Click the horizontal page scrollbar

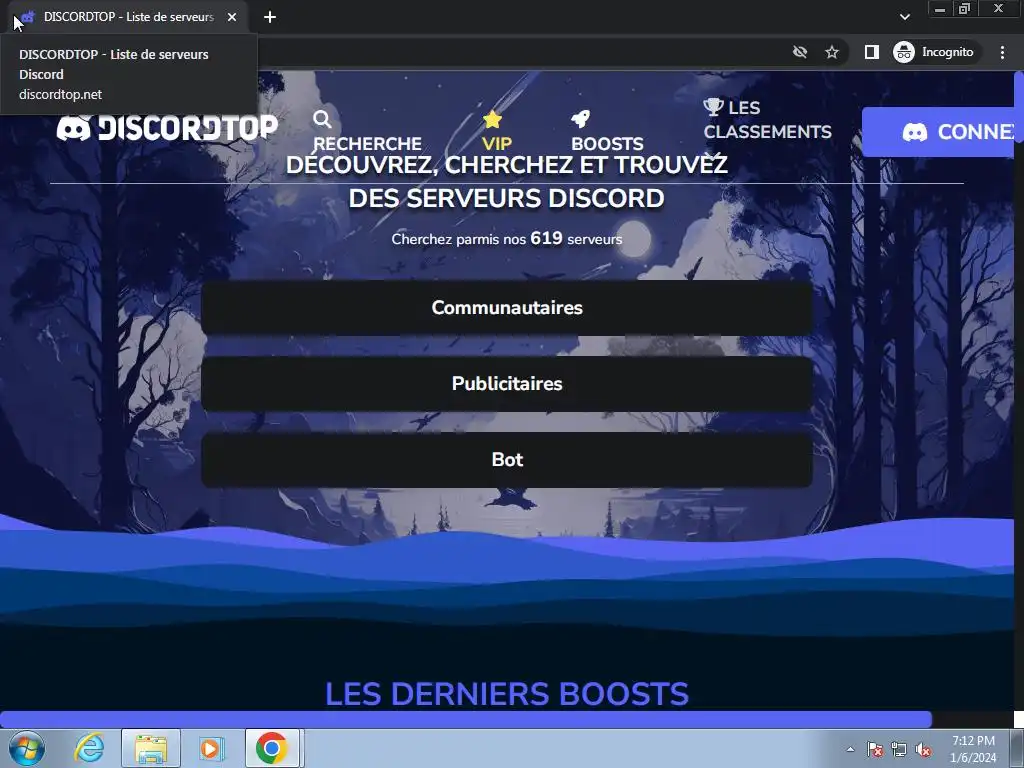[x=466, y=720]
